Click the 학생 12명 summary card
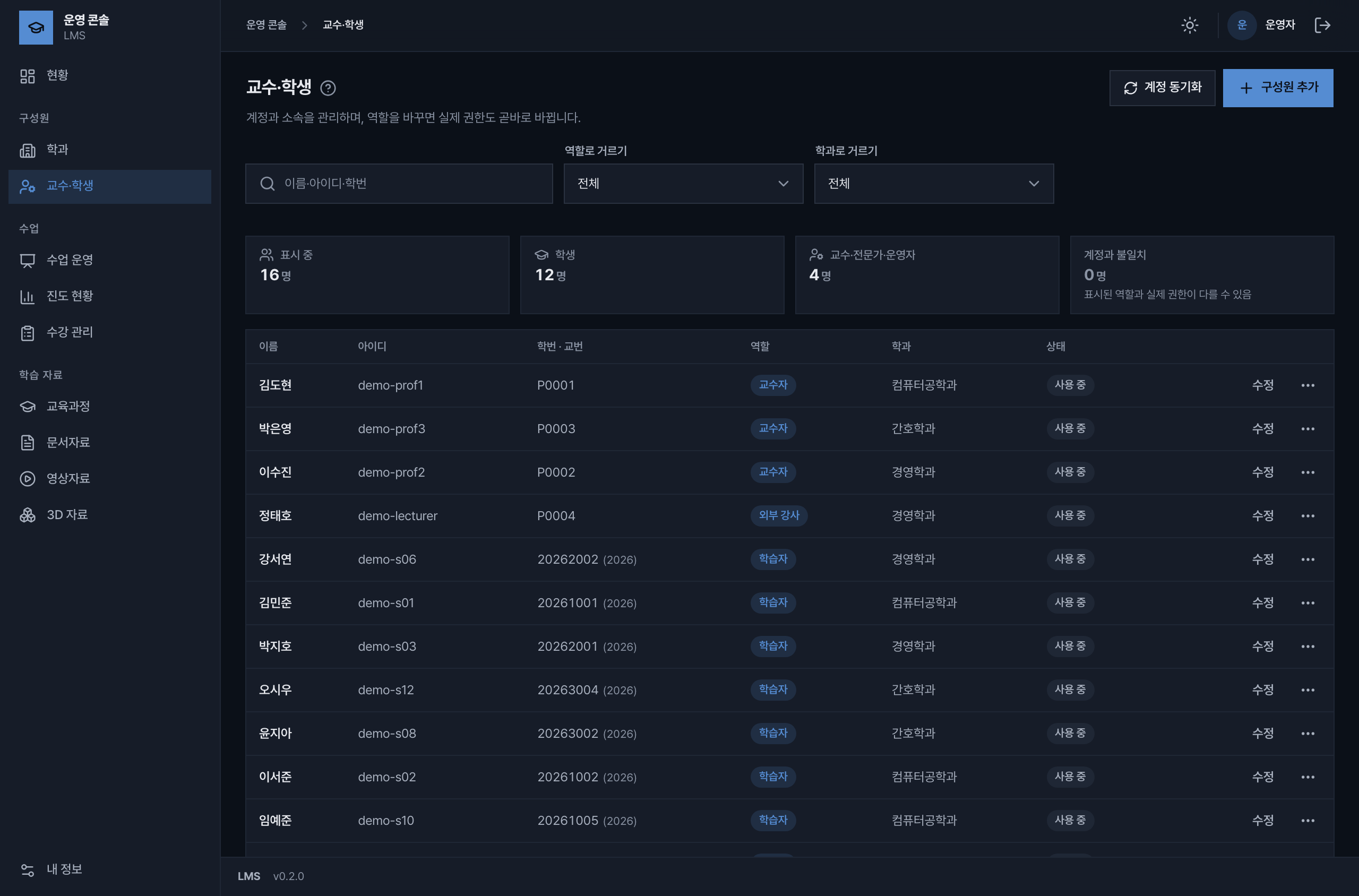 652,275
